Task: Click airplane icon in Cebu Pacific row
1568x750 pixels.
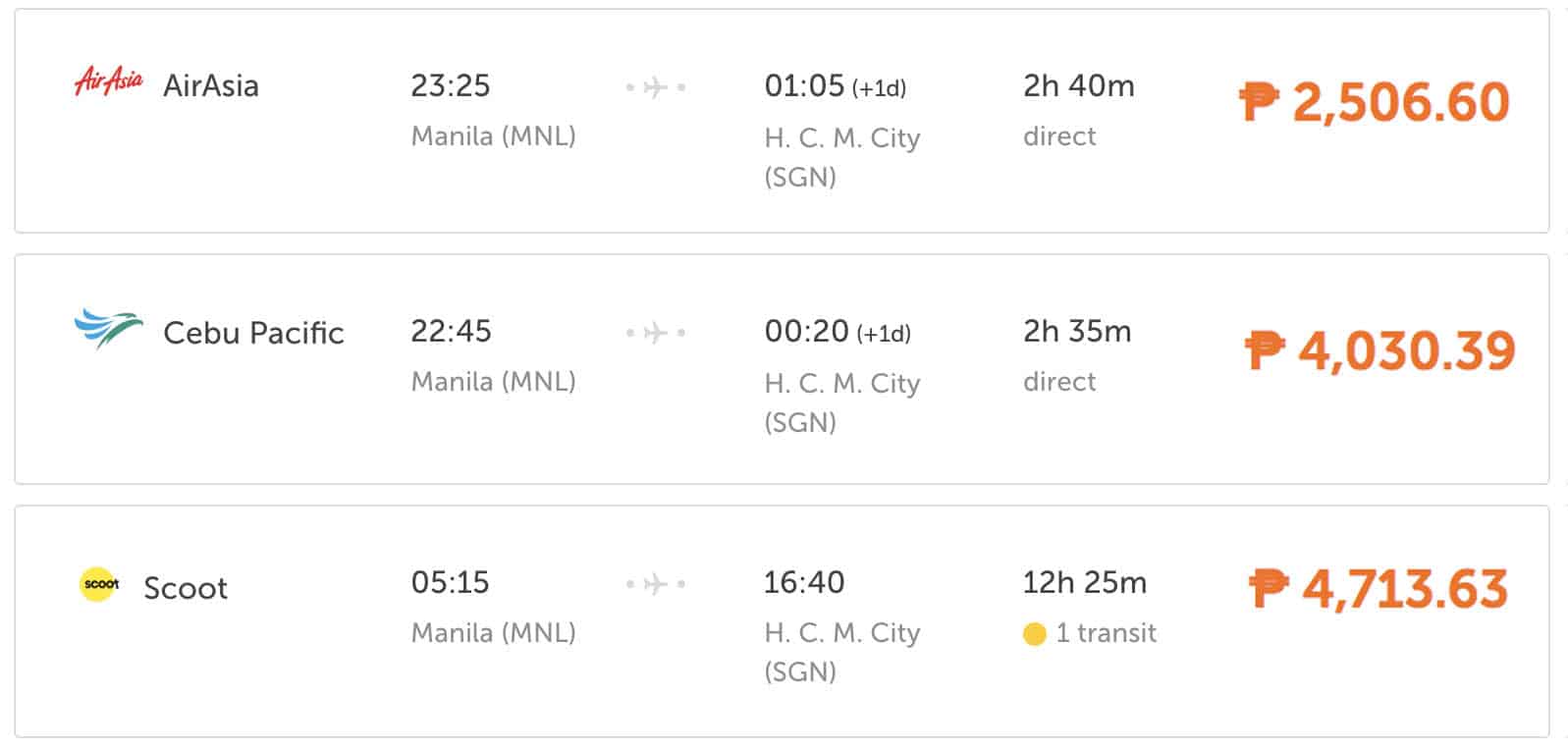Action: (656, 333)
